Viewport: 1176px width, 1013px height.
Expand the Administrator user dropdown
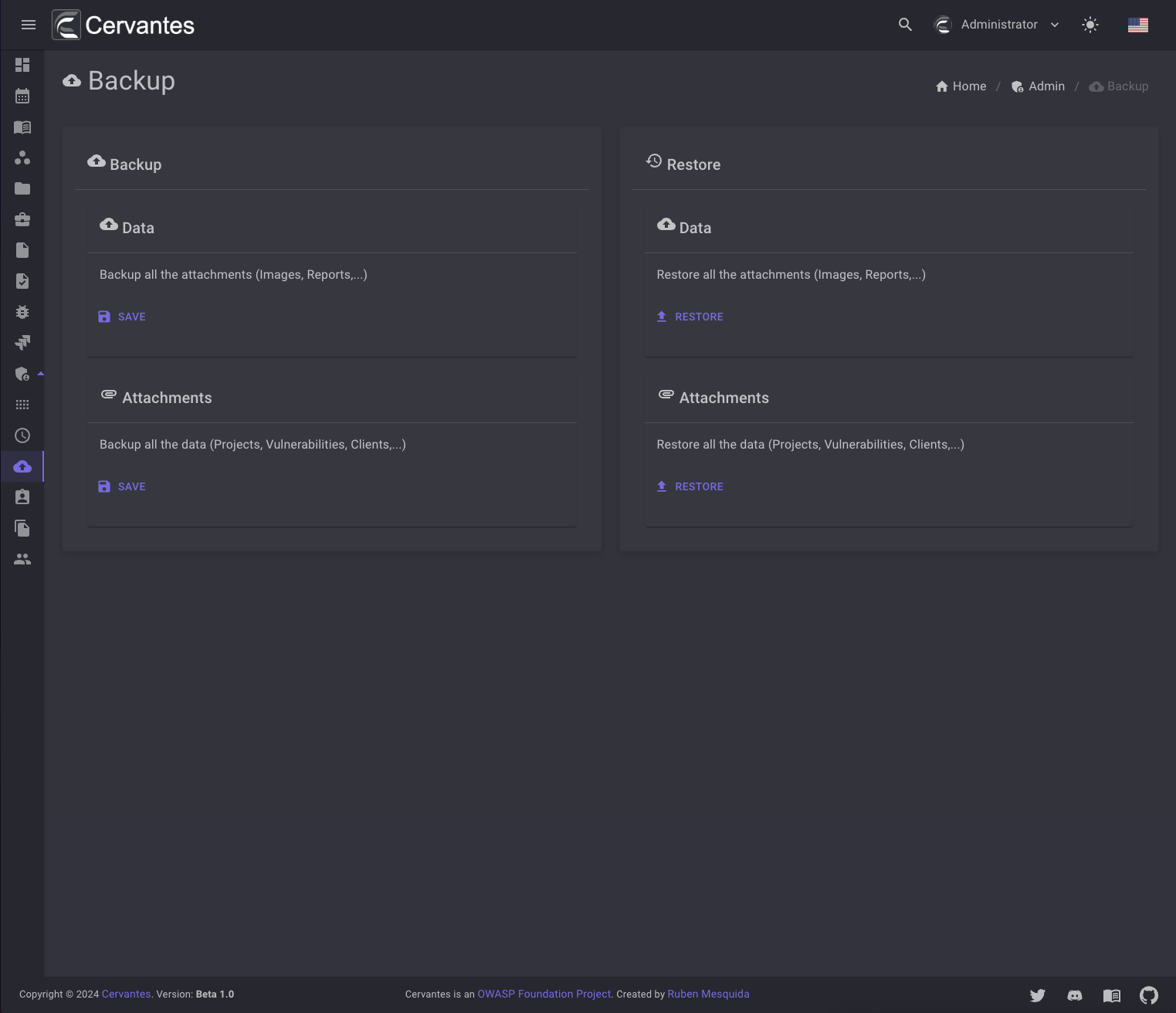tap(996, 25)
